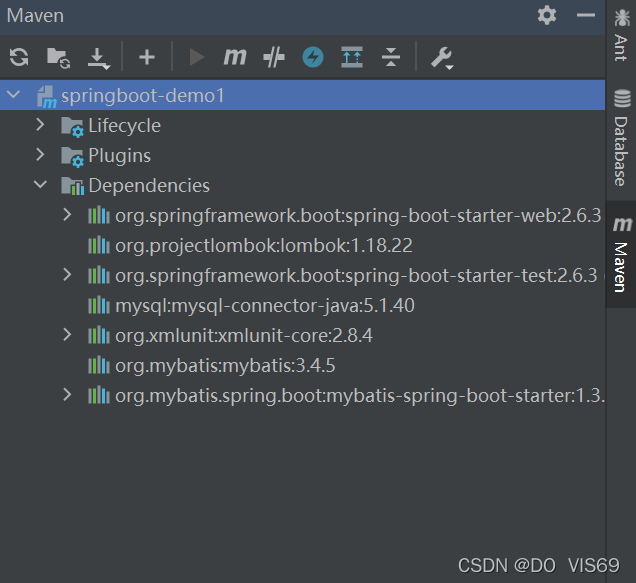Expand mybatis-spring-boot-starter dependency
636x583 pixels.
pos(67,395)
